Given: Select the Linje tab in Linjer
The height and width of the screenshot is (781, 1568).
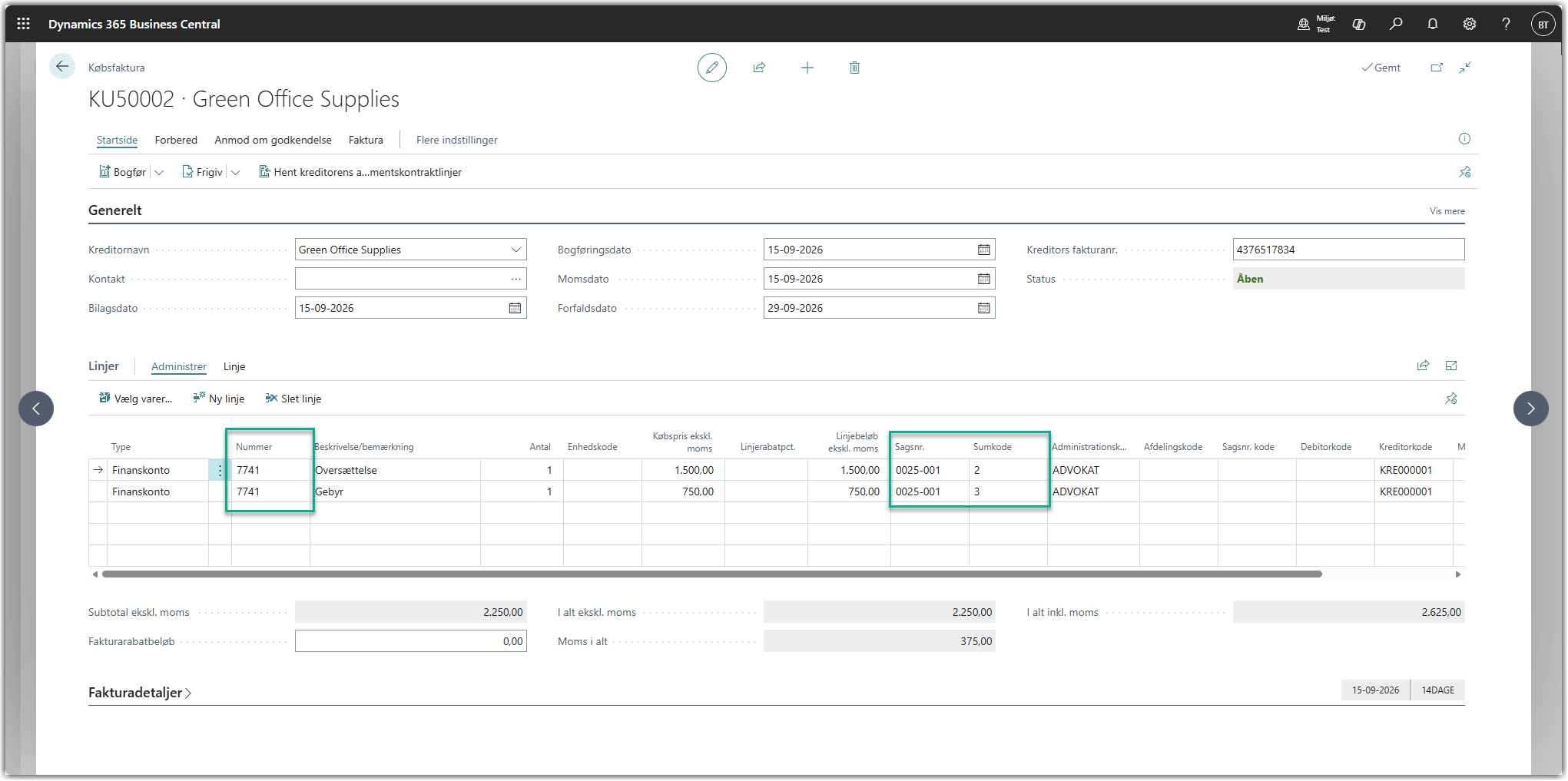Looking at the screenshot, I should [x=234, y=366].
